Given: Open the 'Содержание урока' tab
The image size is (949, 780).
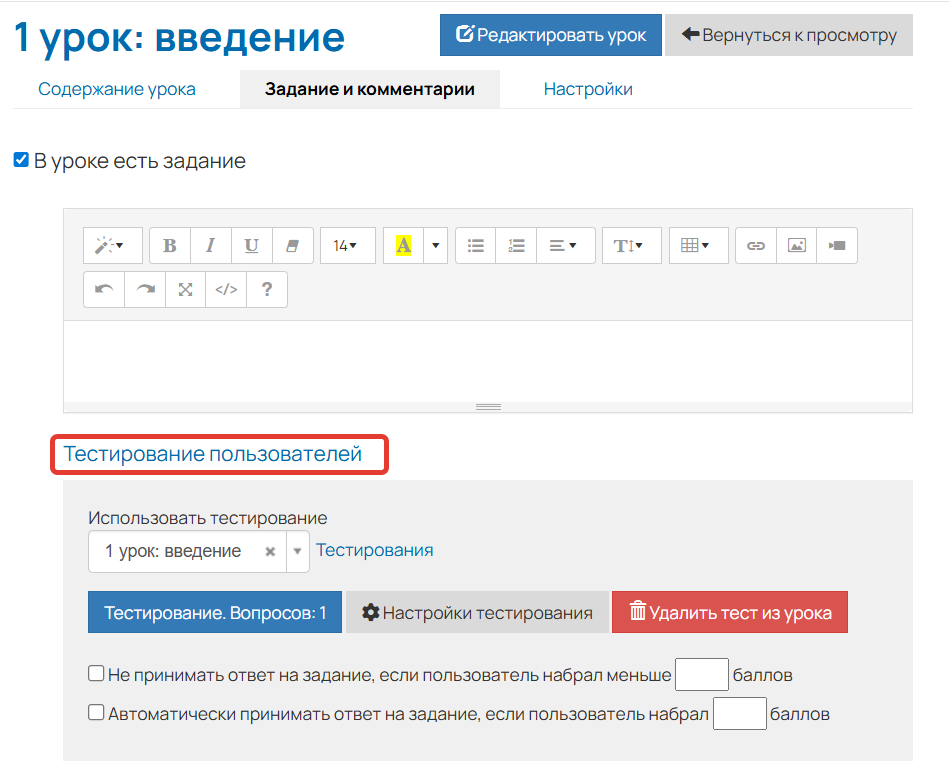Looking at the screenshot, I should [x=117, y=89].
